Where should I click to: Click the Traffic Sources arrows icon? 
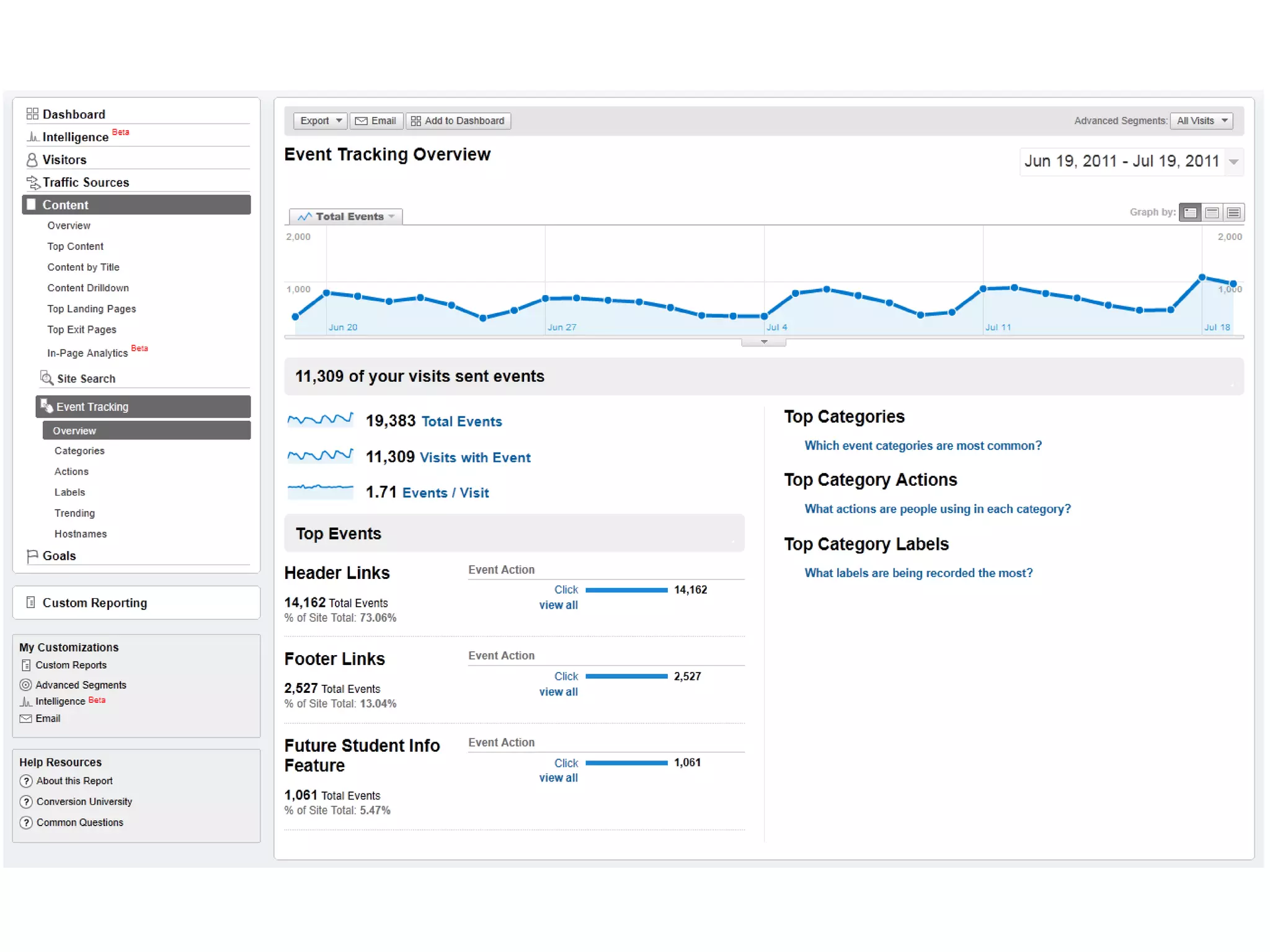tap(33, 182)
